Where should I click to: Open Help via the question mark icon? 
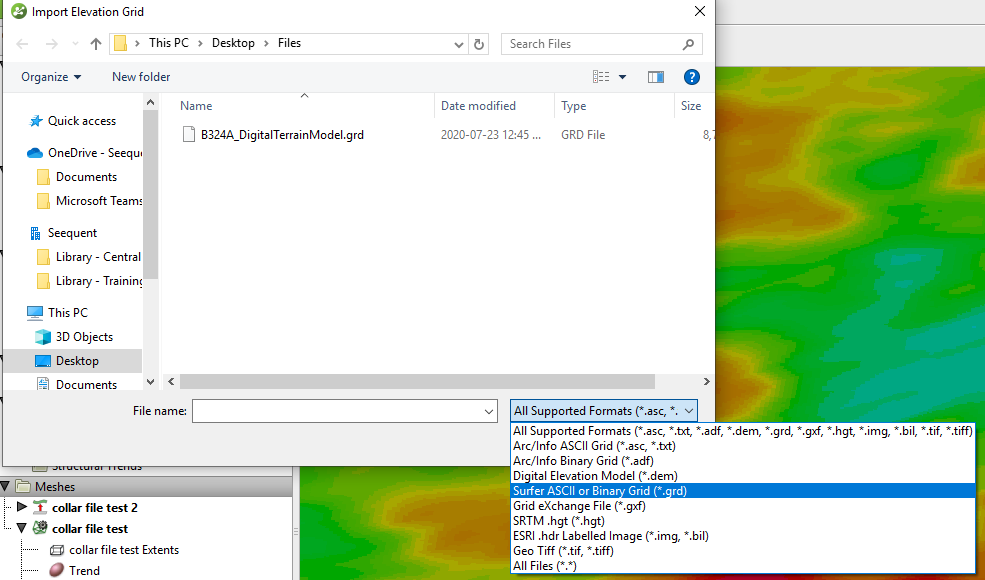pyautogui.click(x=691, y=77)
